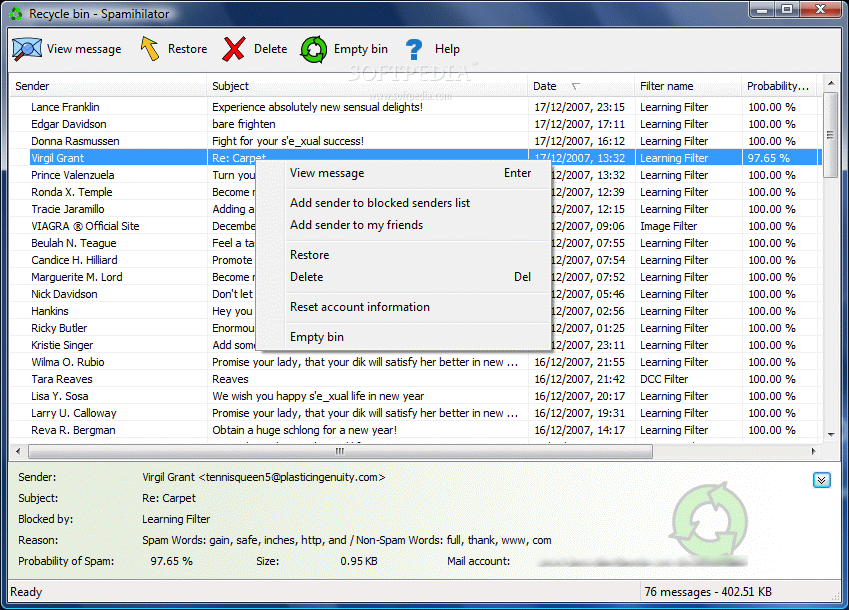
Task: Click the Restore arrow toolbar icon
Action: click(x=150, y=48)
